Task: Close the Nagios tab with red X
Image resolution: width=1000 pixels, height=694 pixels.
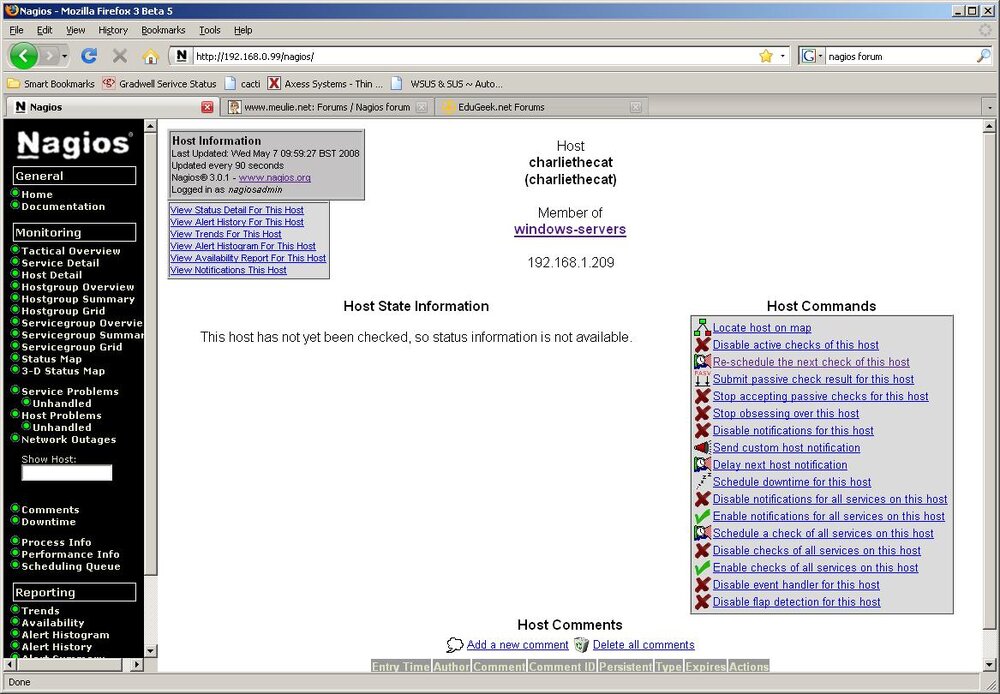Action: point(207,107)
